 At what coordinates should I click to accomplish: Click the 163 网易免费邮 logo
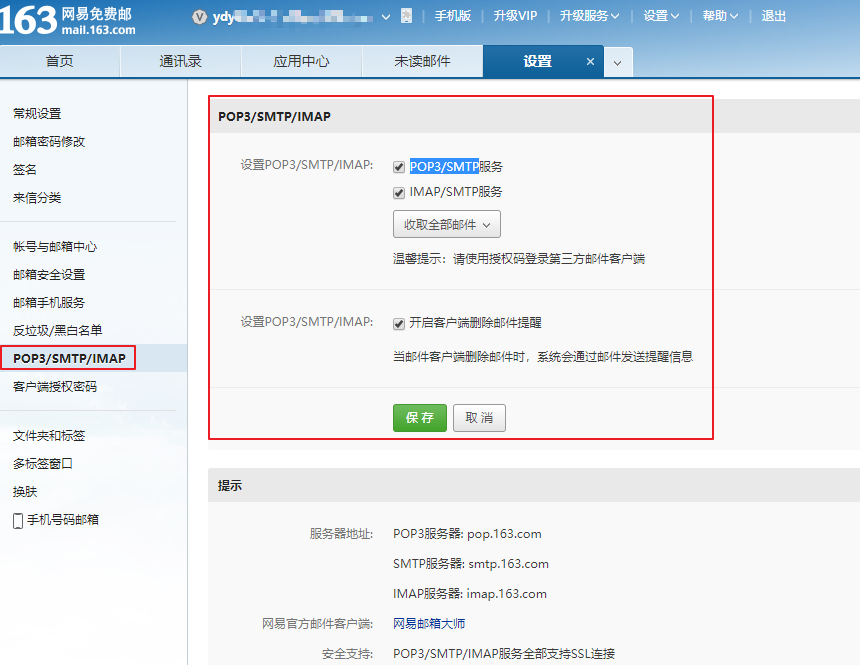pyautogui.click(x=68, y=21)
